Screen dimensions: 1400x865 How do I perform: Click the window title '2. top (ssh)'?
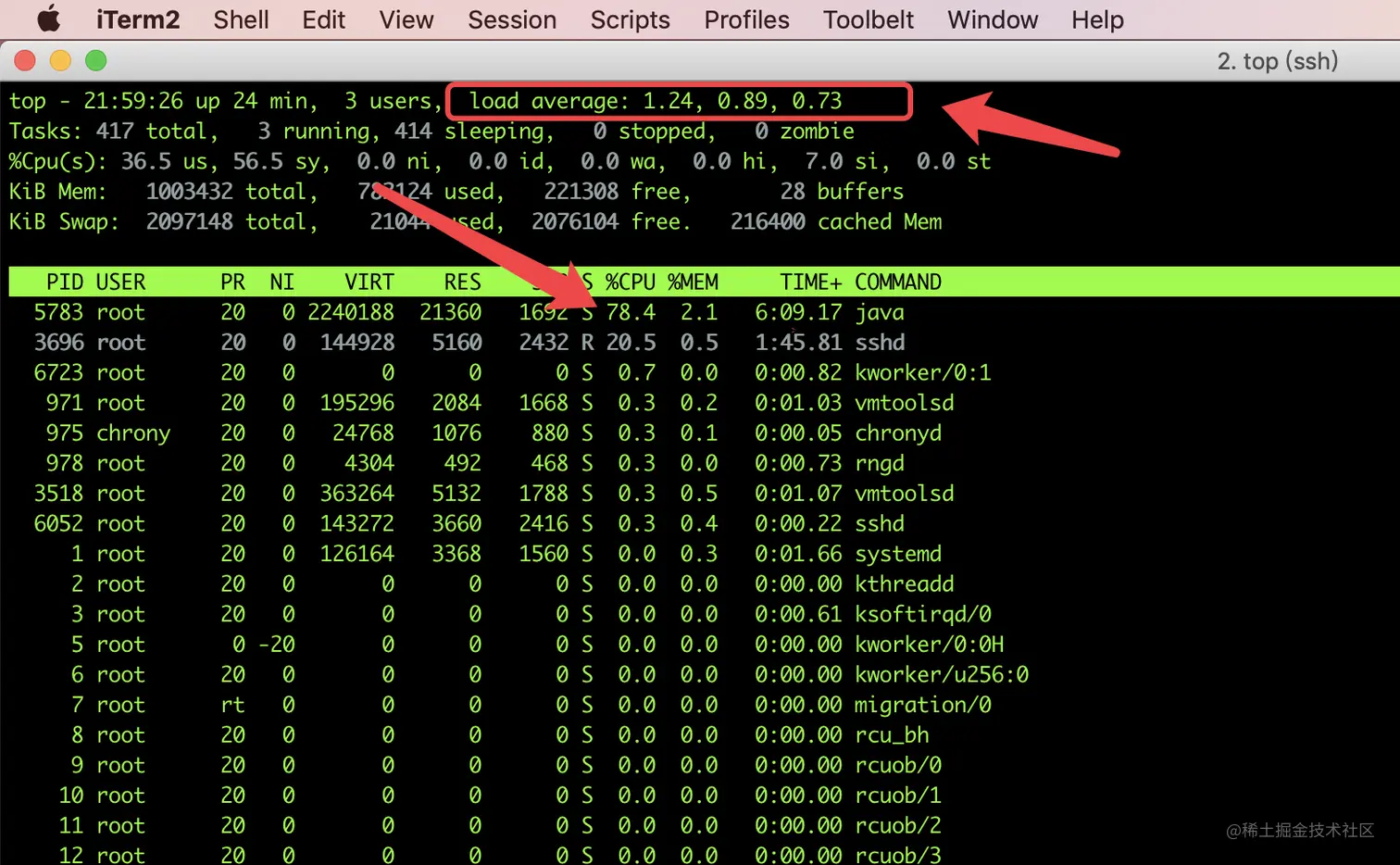click(x=1278, y=61)
